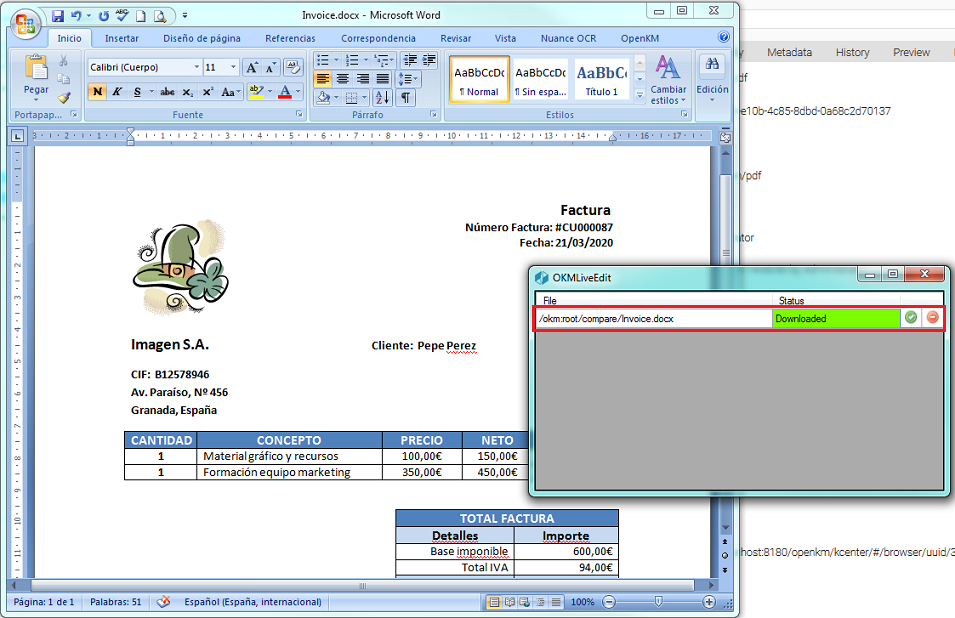Open the Diseño de página tab
955x618 pixels.
point(202,38)
